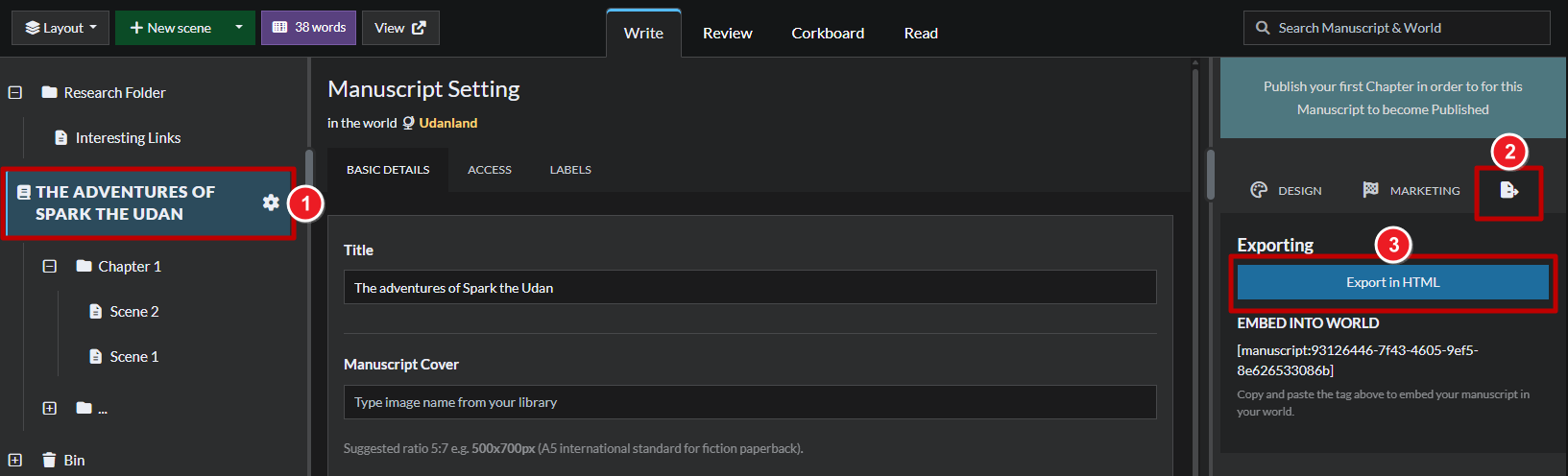The height and width of the screenshot is (476, 1568).
Task: Click the Research Folder folder icon
Action: [x=50, y=92]
